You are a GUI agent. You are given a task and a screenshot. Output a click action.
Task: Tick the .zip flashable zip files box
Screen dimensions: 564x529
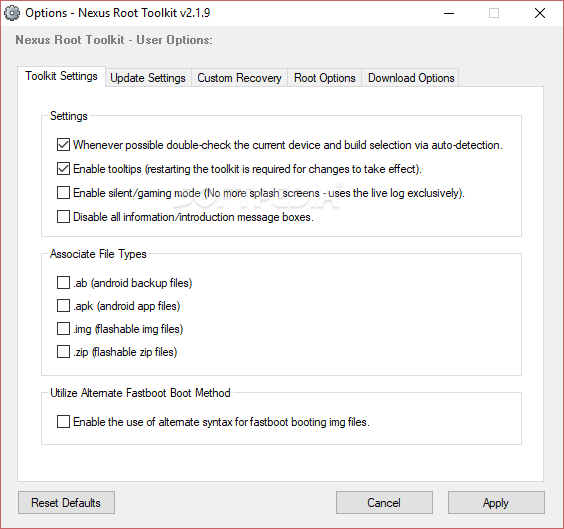(63, 352)
